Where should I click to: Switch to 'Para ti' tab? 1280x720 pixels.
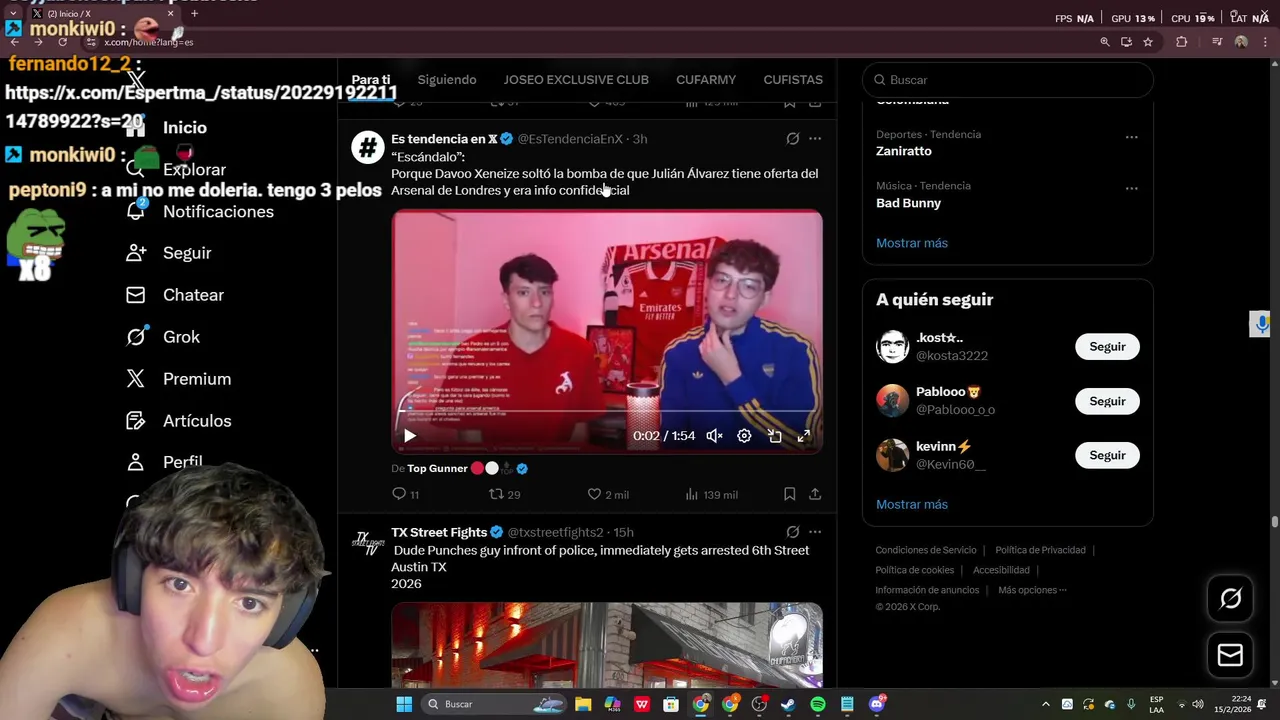pyautogui.click(x=371, y=80)
